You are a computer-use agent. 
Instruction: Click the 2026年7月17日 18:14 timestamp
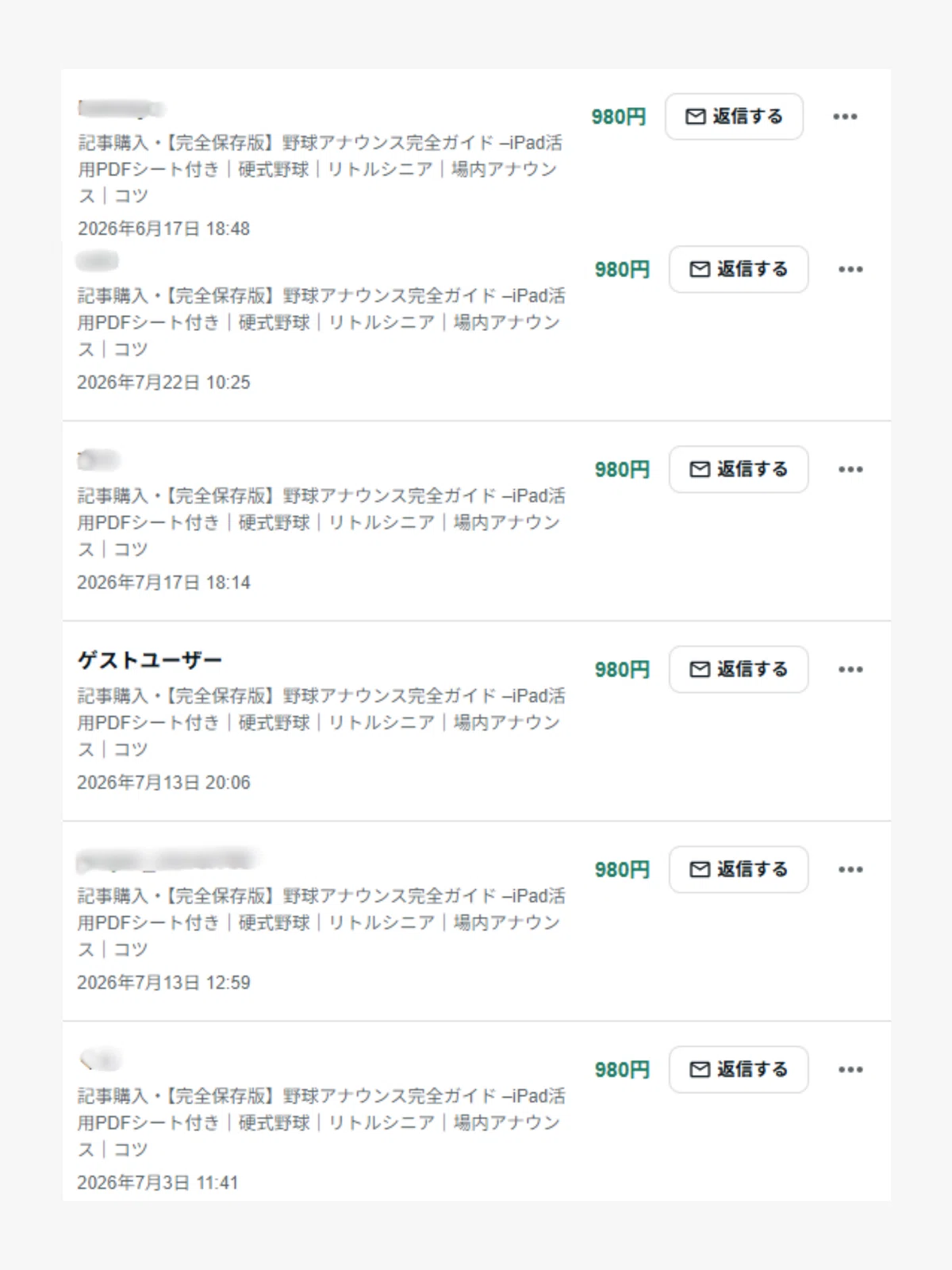[x=163, y=583]
